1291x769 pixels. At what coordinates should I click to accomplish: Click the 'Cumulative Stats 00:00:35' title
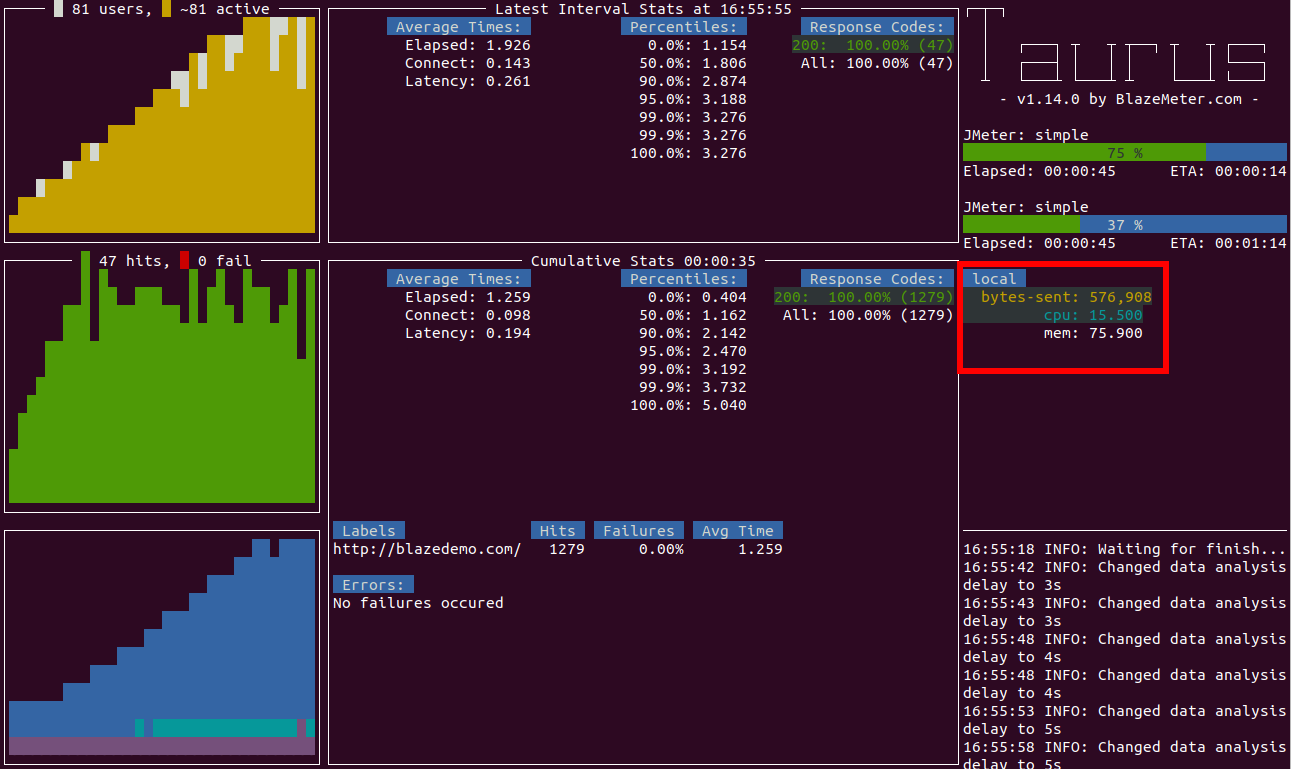pyautogui.click(x=643, y=261)
